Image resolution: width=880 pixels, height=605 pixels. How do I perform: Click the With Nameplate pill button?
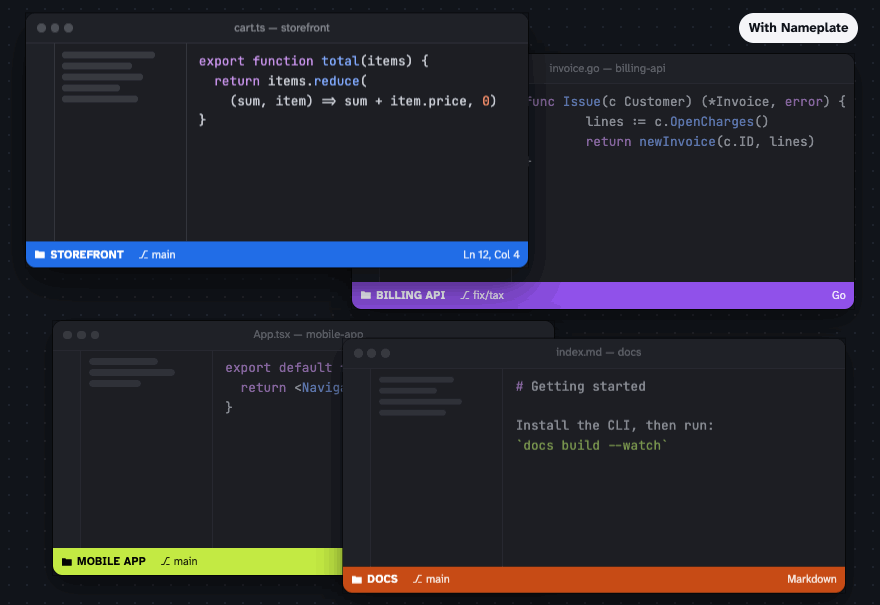tap(798, 28)
